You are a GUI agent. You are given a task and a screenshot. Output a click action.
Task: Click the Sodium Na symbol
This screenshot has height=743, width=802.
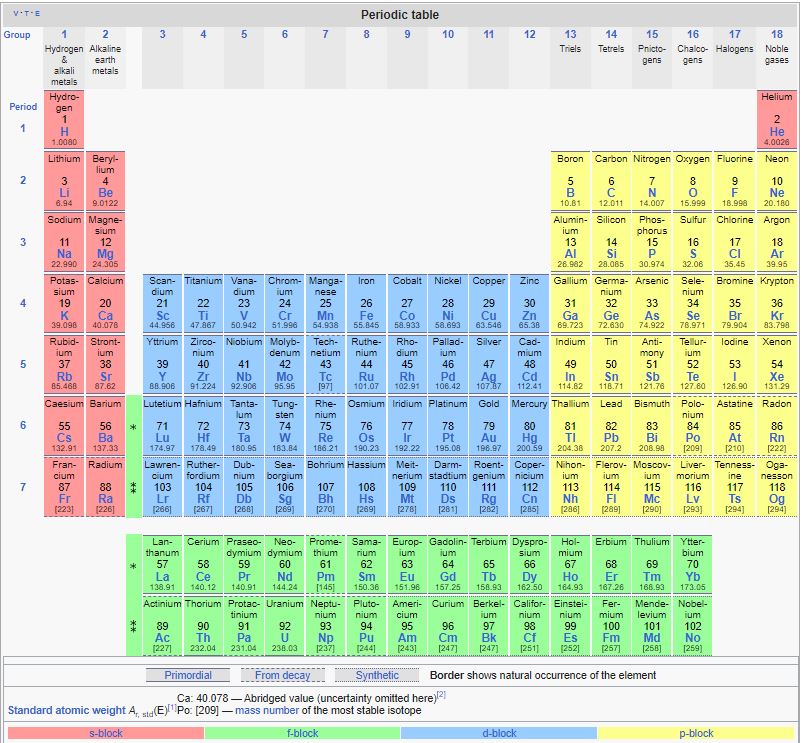pos(64,254)
